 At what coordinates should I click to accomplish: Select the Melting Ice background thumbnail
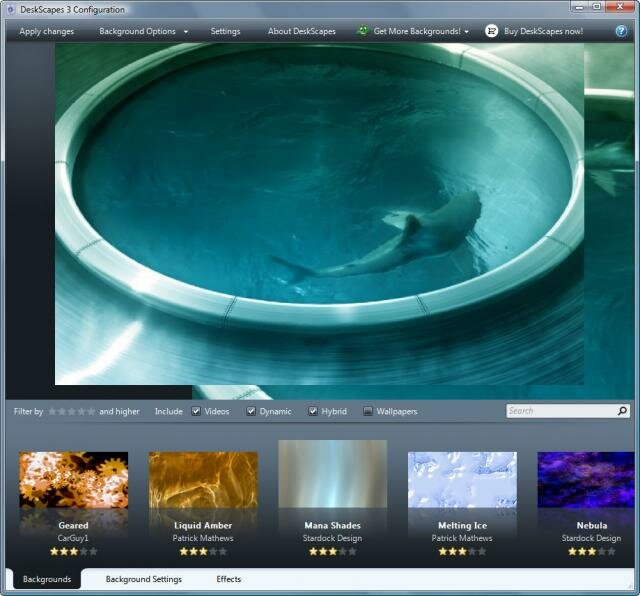pyautogui.click(x=462, y=480)
